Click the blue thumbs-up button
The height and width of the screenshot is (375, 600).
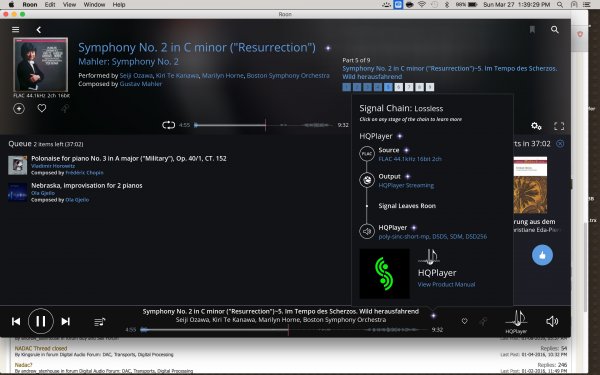click(542, 255)
